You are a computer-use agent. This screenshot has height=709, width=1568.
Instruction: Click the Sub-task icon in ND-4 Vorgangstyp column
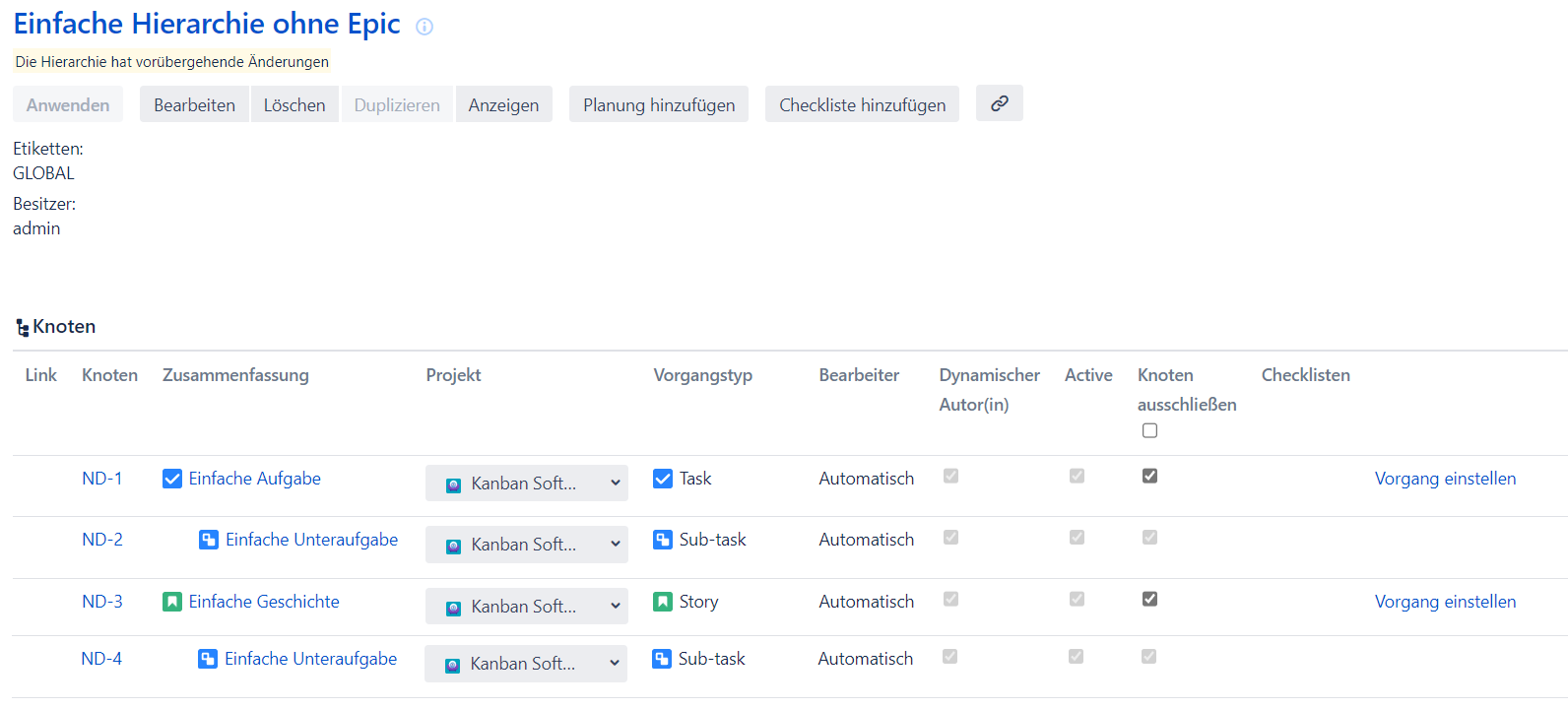pos(662,659)
